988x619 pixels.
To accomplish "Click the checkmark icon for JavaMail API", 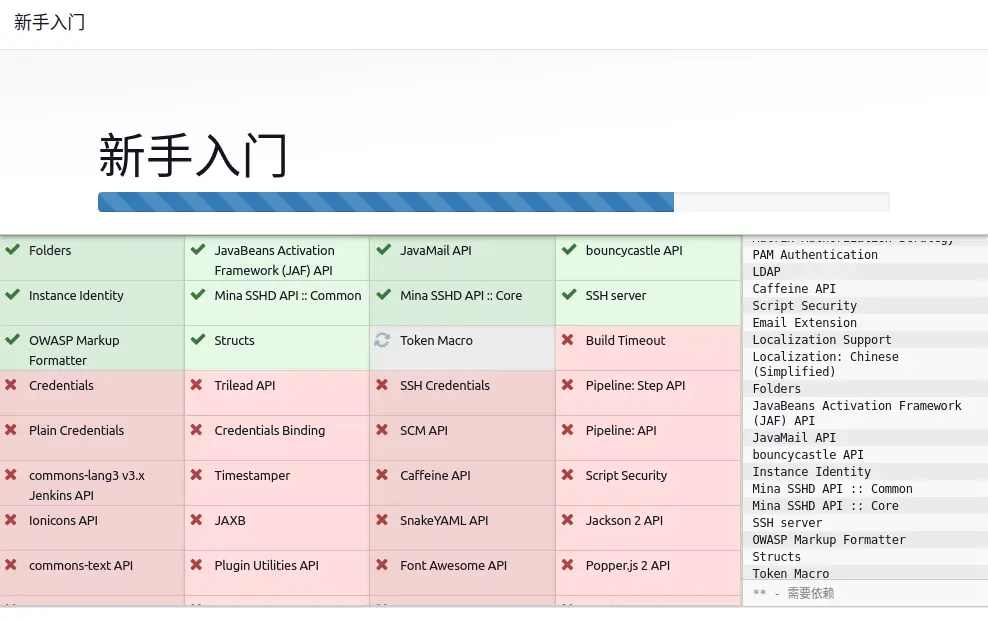I will tap(383, 250).
